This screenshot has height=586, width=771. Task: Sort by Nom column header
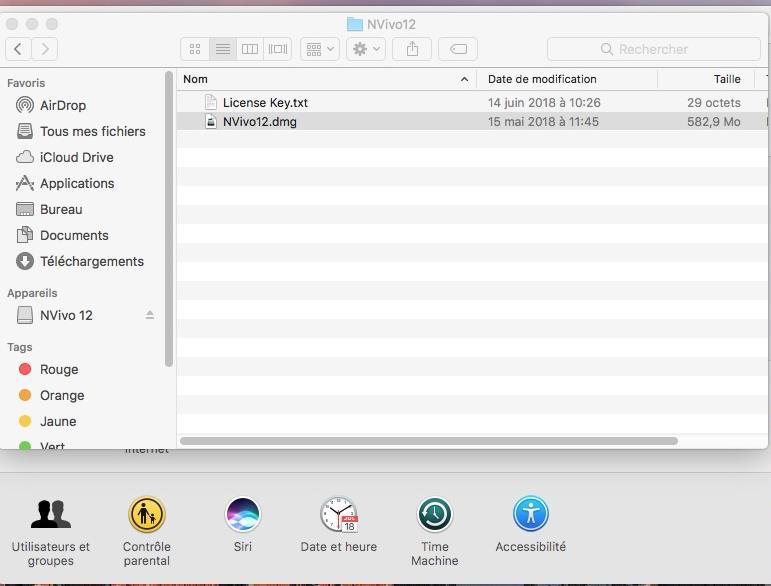320,79
